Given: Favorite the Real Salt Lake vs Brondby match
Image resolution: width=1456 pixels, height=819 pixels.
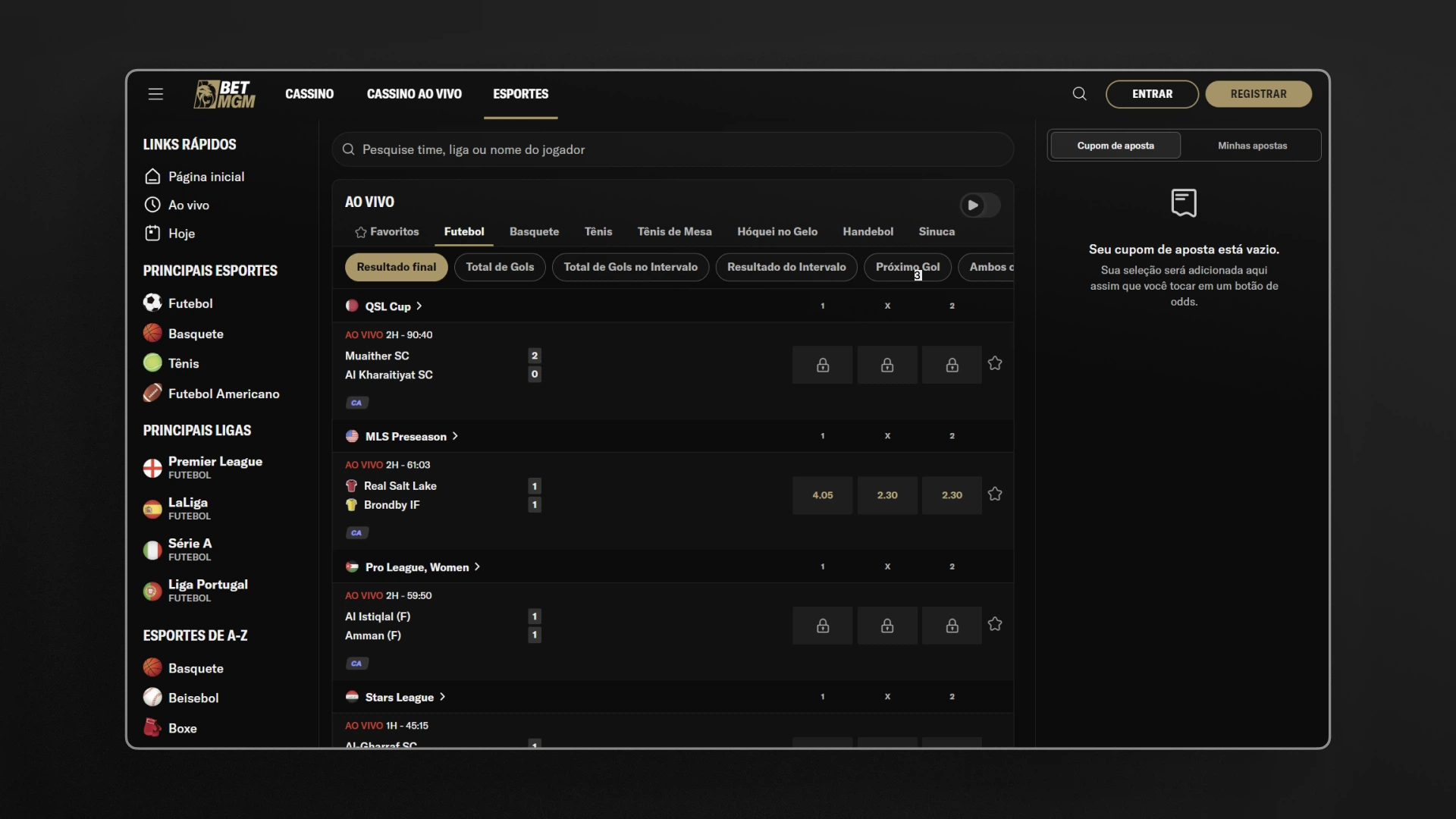Looking at the screenshot, I should (x=995, y=494).
